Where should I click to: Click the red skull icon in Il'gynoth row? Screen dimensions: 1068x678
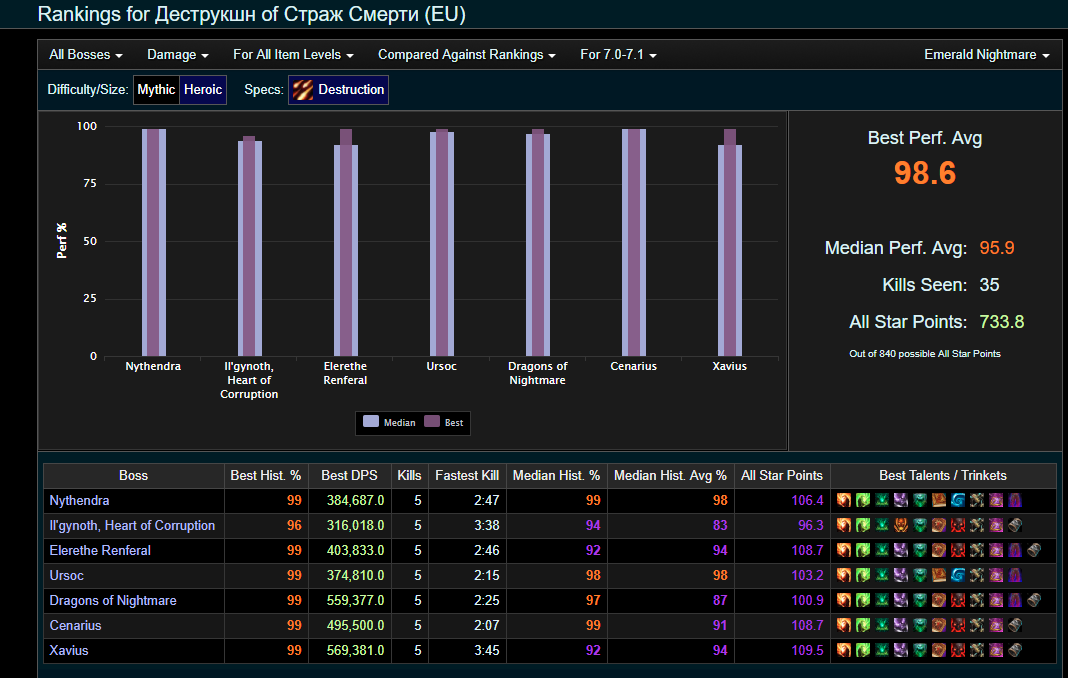point(958,525)
